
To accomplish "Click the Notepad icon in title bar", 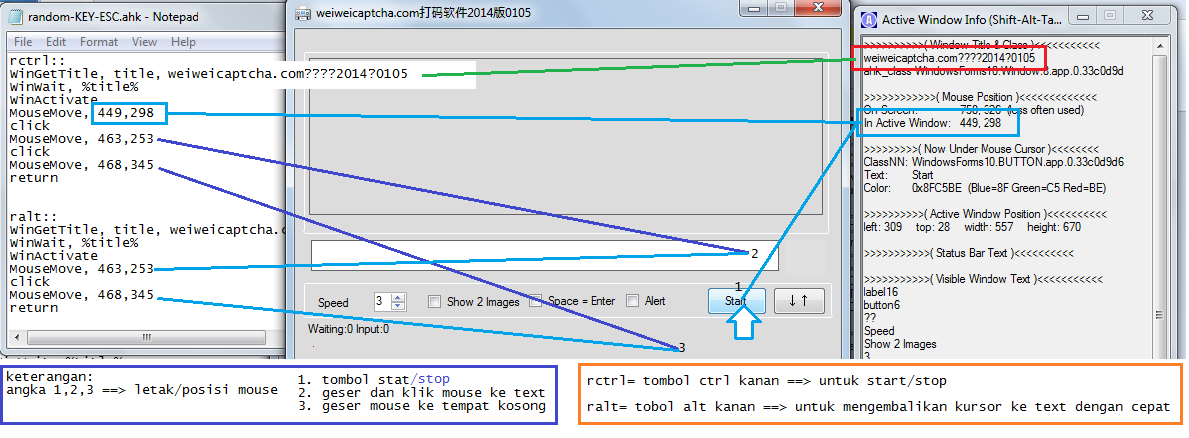I will pos(14,18).
